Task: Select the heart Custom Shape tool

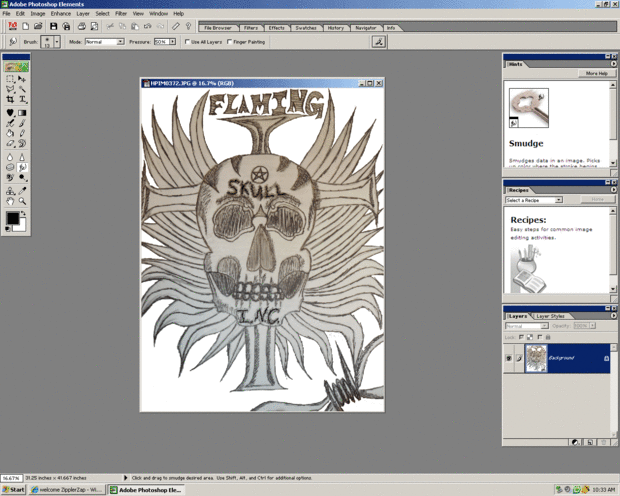Action: click(10, 113)
